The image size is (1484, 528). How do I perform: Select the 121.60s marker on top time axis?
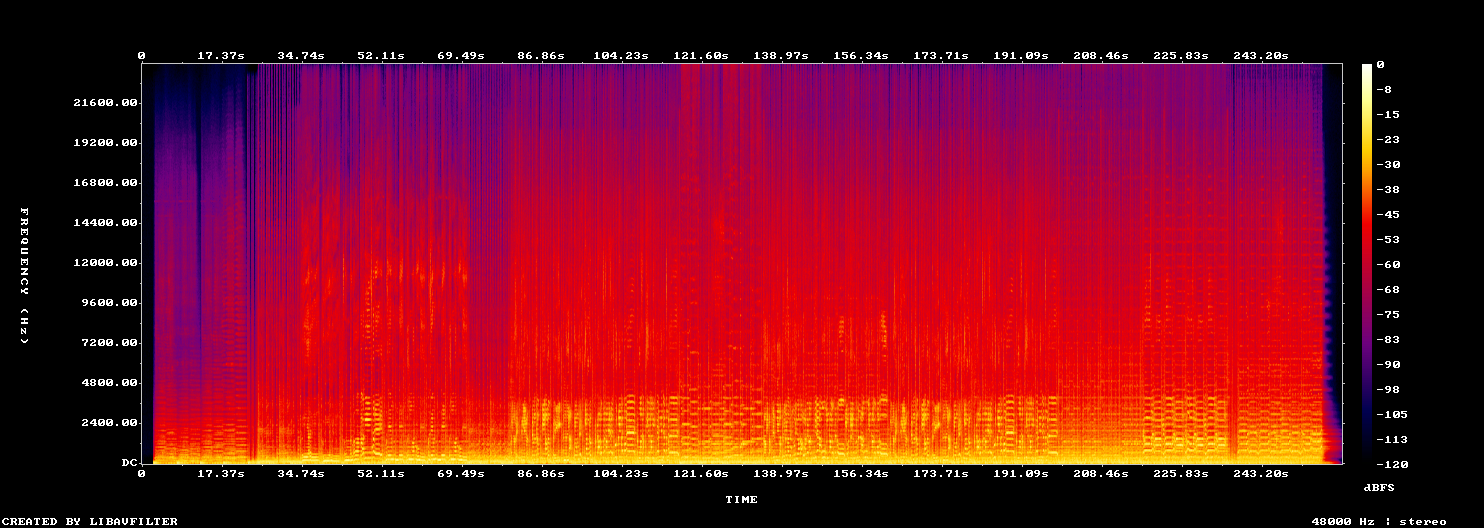click(x=700, y=56)
